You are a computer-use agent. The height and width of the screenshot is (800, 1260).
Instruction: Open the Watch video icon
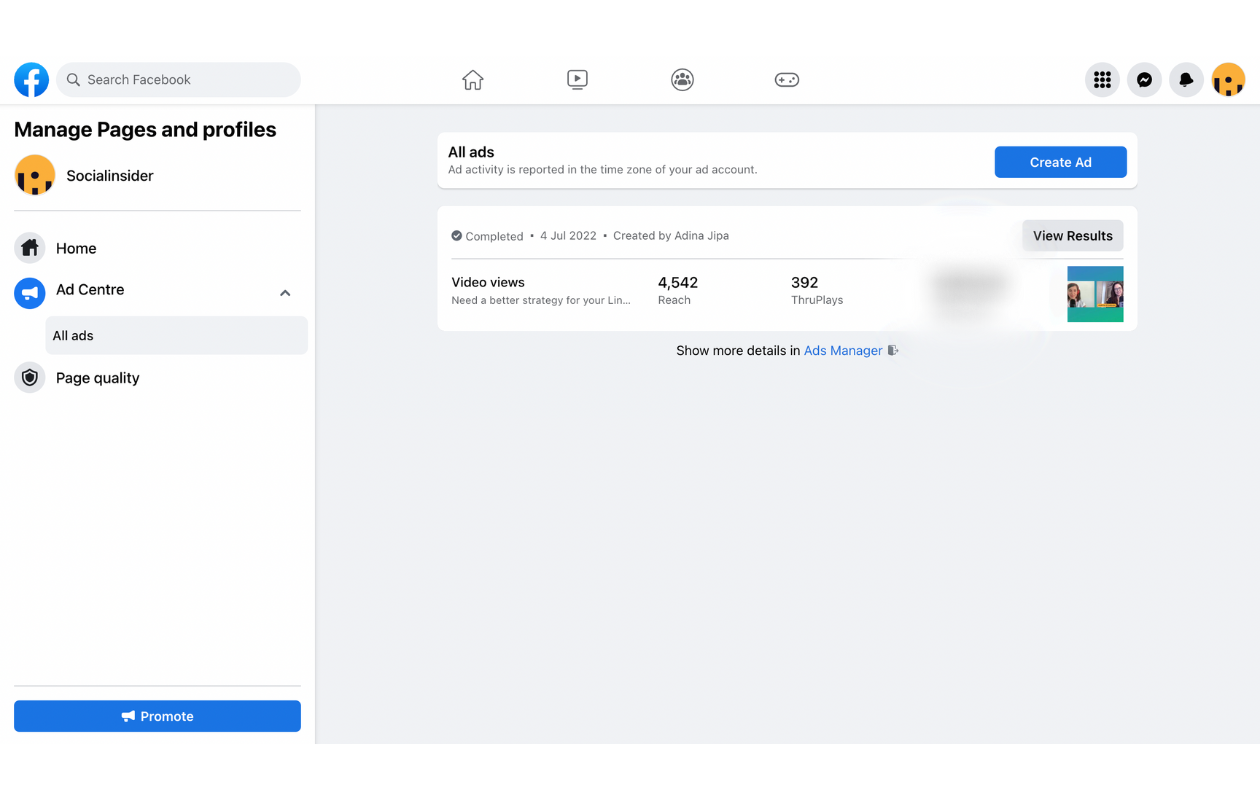tap(577, 80)
